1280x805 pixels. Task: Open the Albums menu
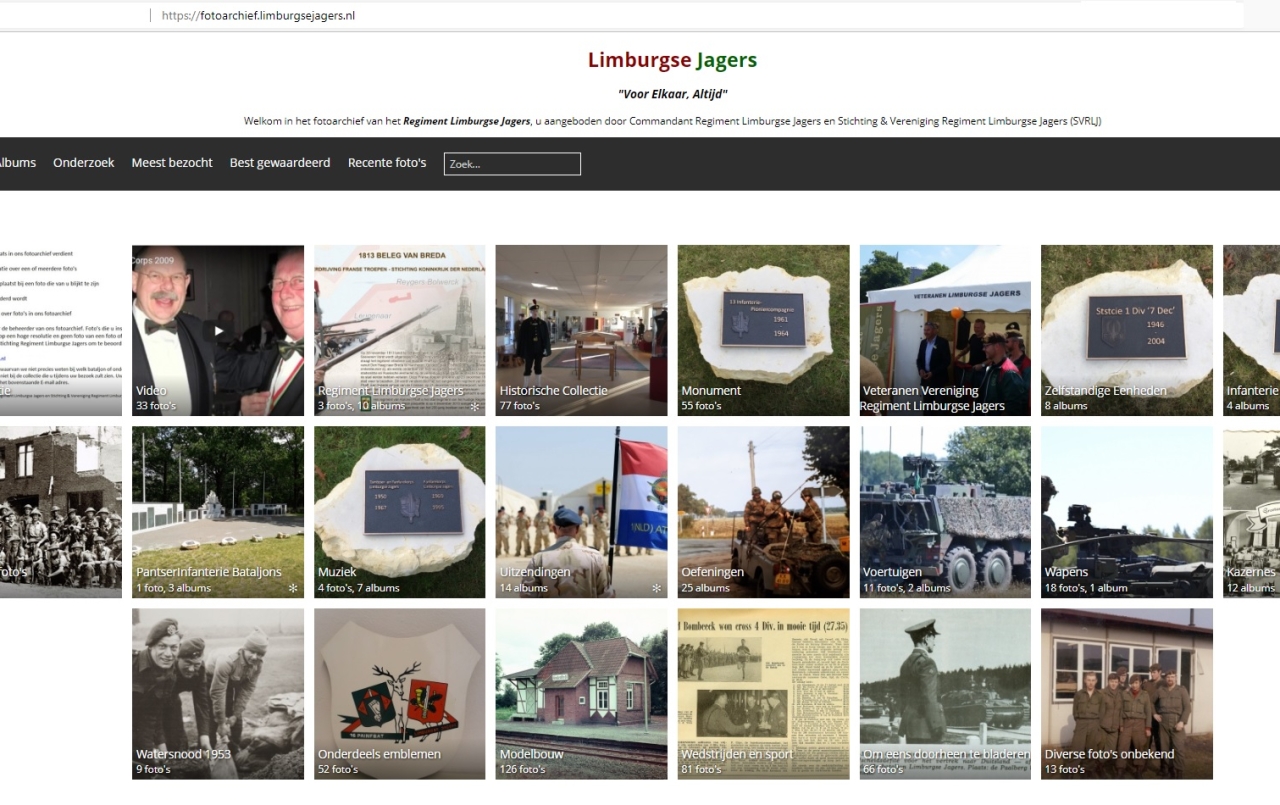point(18,162)
